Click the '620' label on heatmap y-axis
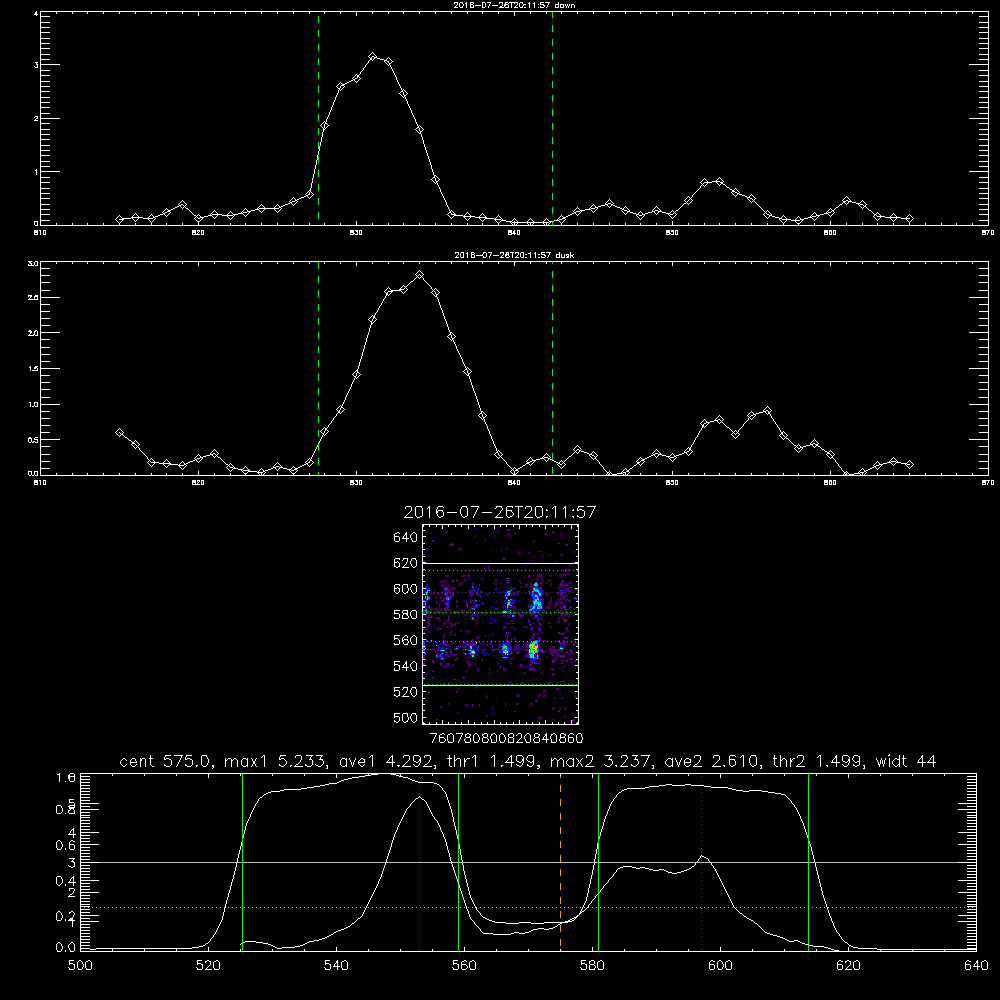Screen dimensions: 1000x1000 406,563
